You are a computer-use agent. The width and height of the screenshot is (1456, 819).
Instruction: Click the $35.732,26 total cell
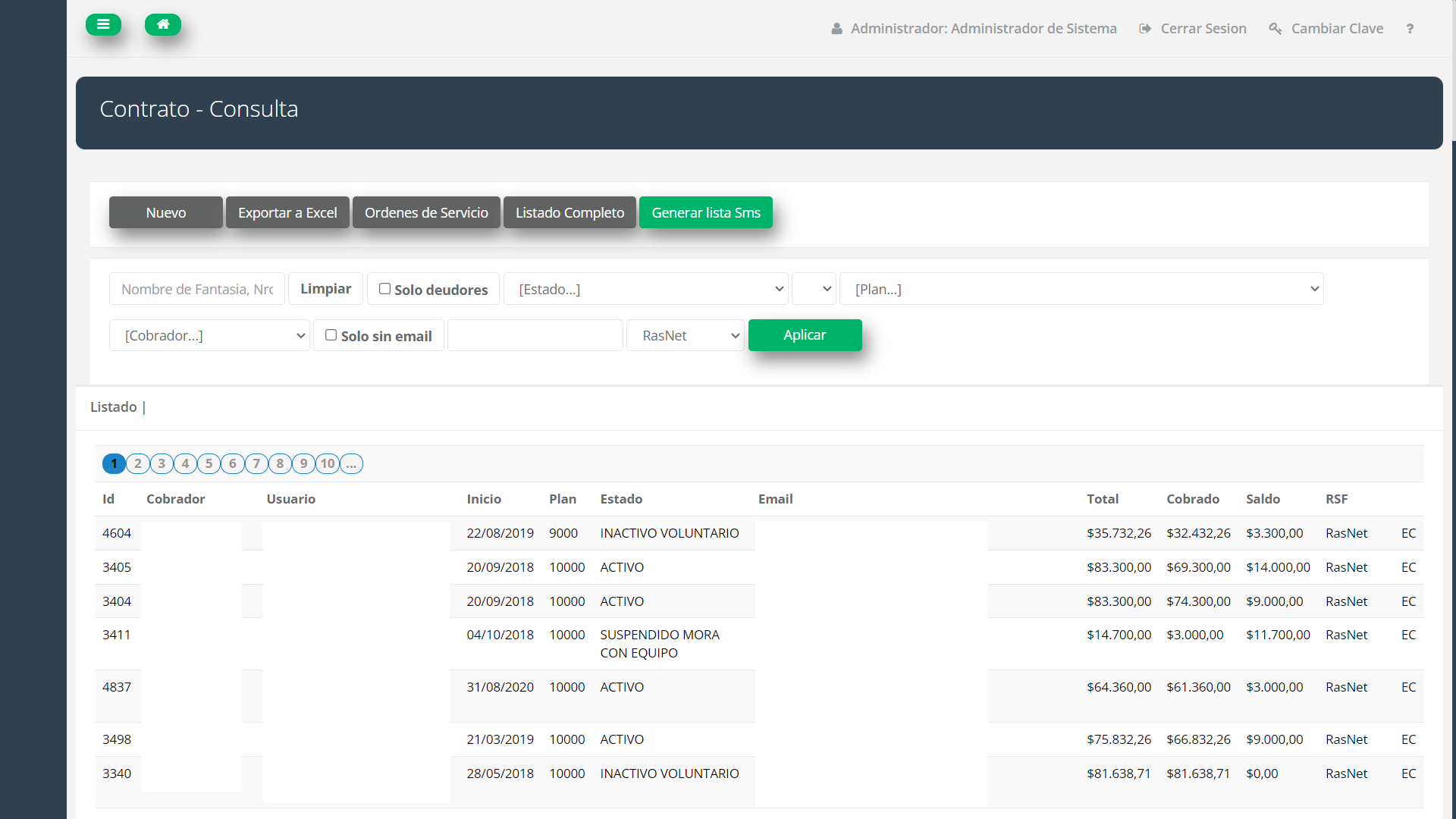click(x=1119, y=533)
